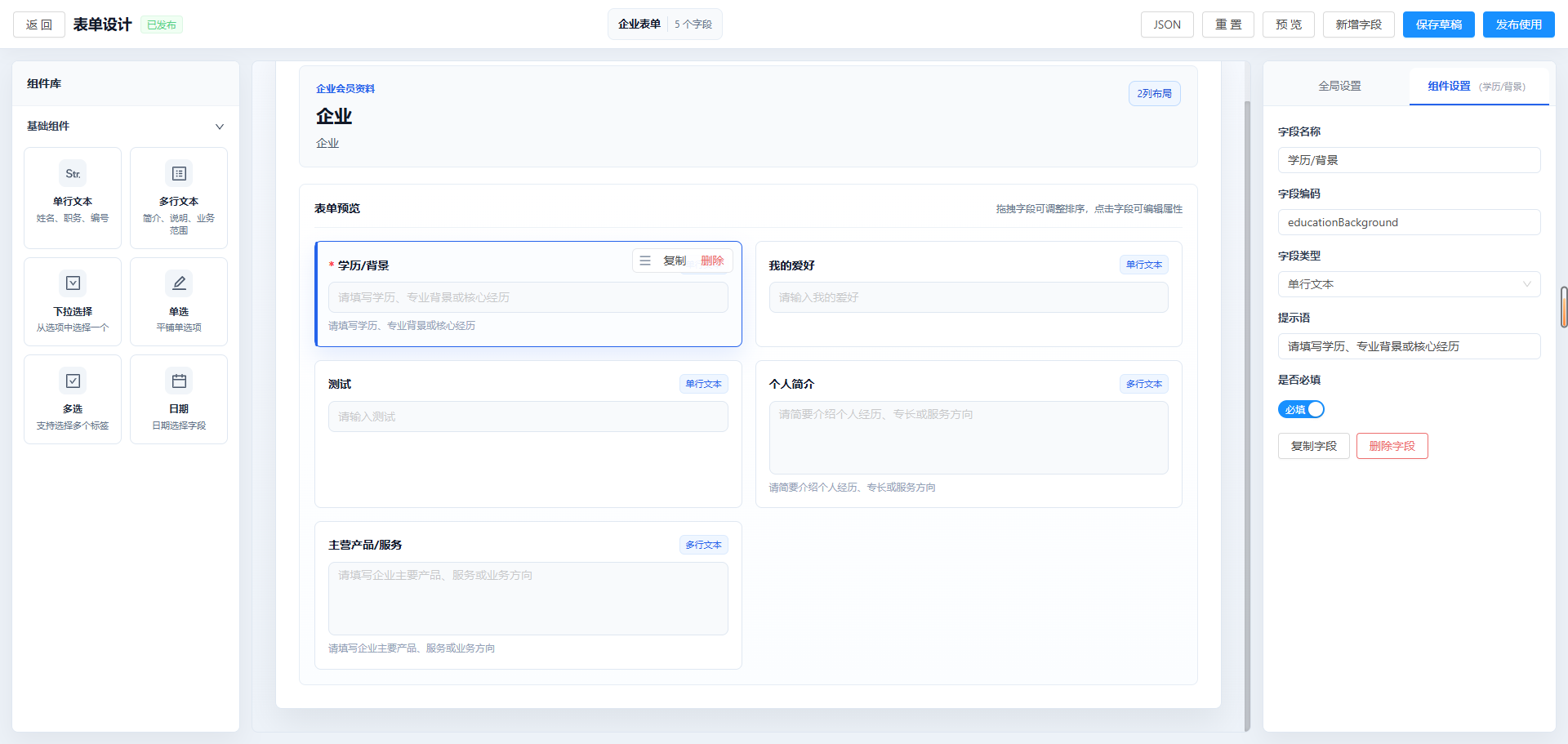Viewport: 1568px width, 744px height.
Task: Click the 2列布局 layout selector
Action: (x=1154, y=94)
